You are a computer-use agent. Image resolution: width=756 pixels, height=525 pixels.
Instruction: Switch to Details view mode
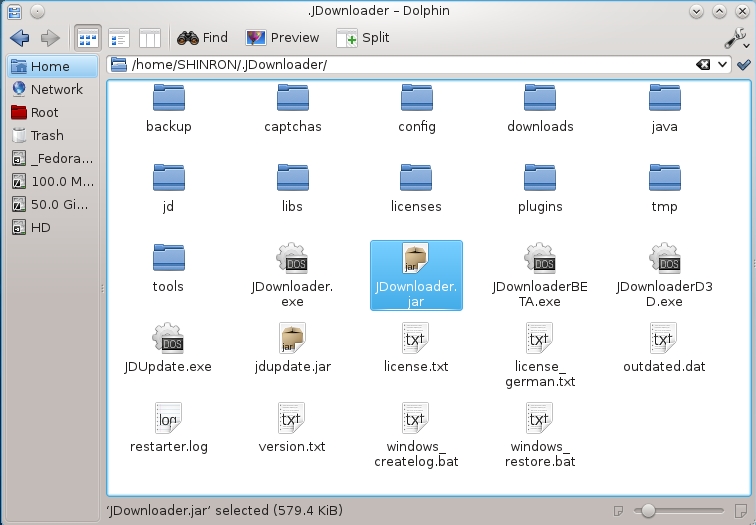(x=119, y=38)
